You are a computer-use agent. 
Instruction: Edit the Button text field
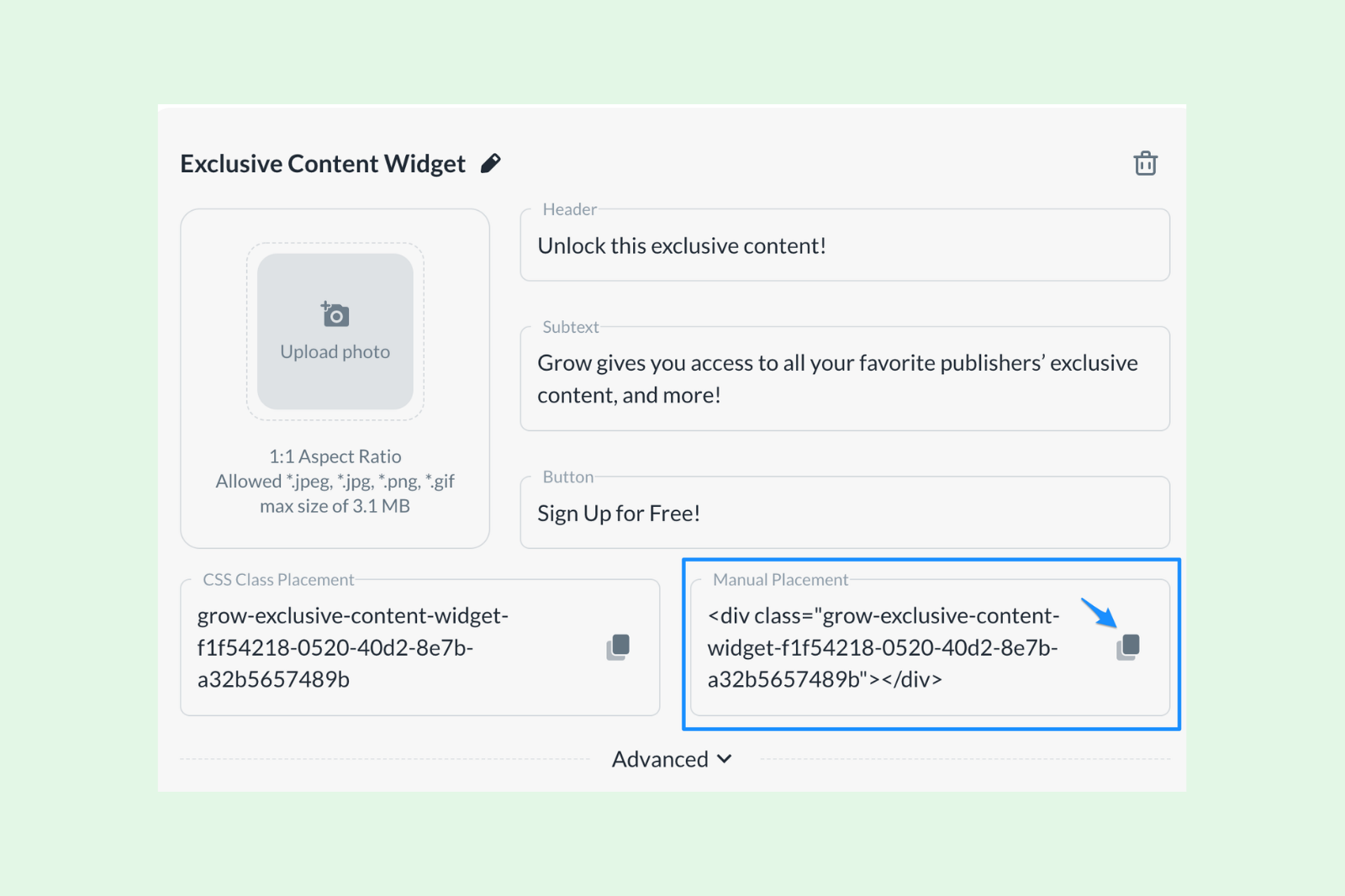[845, 513]
